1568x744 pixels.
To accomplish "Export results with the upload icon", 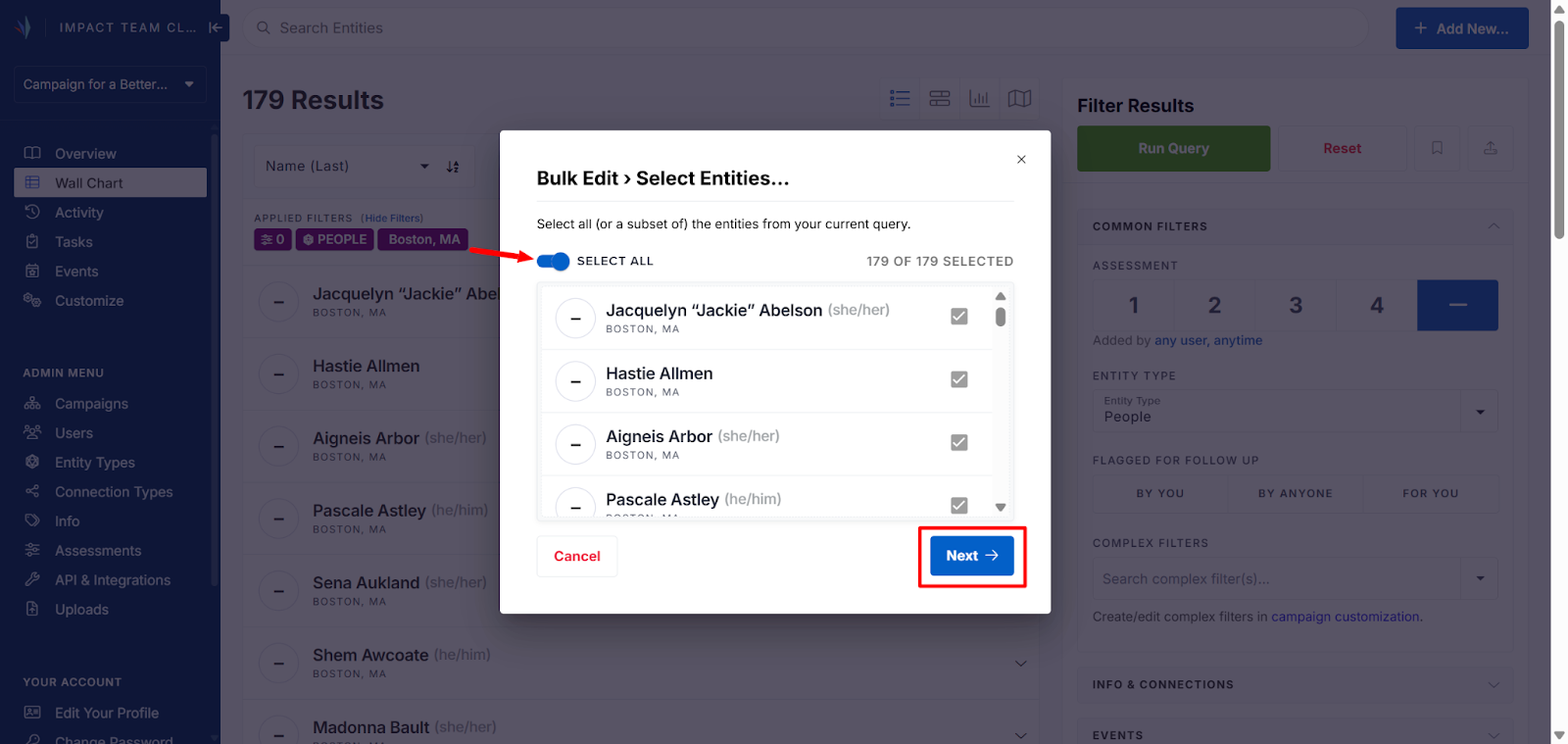I will coord(1490,148).
